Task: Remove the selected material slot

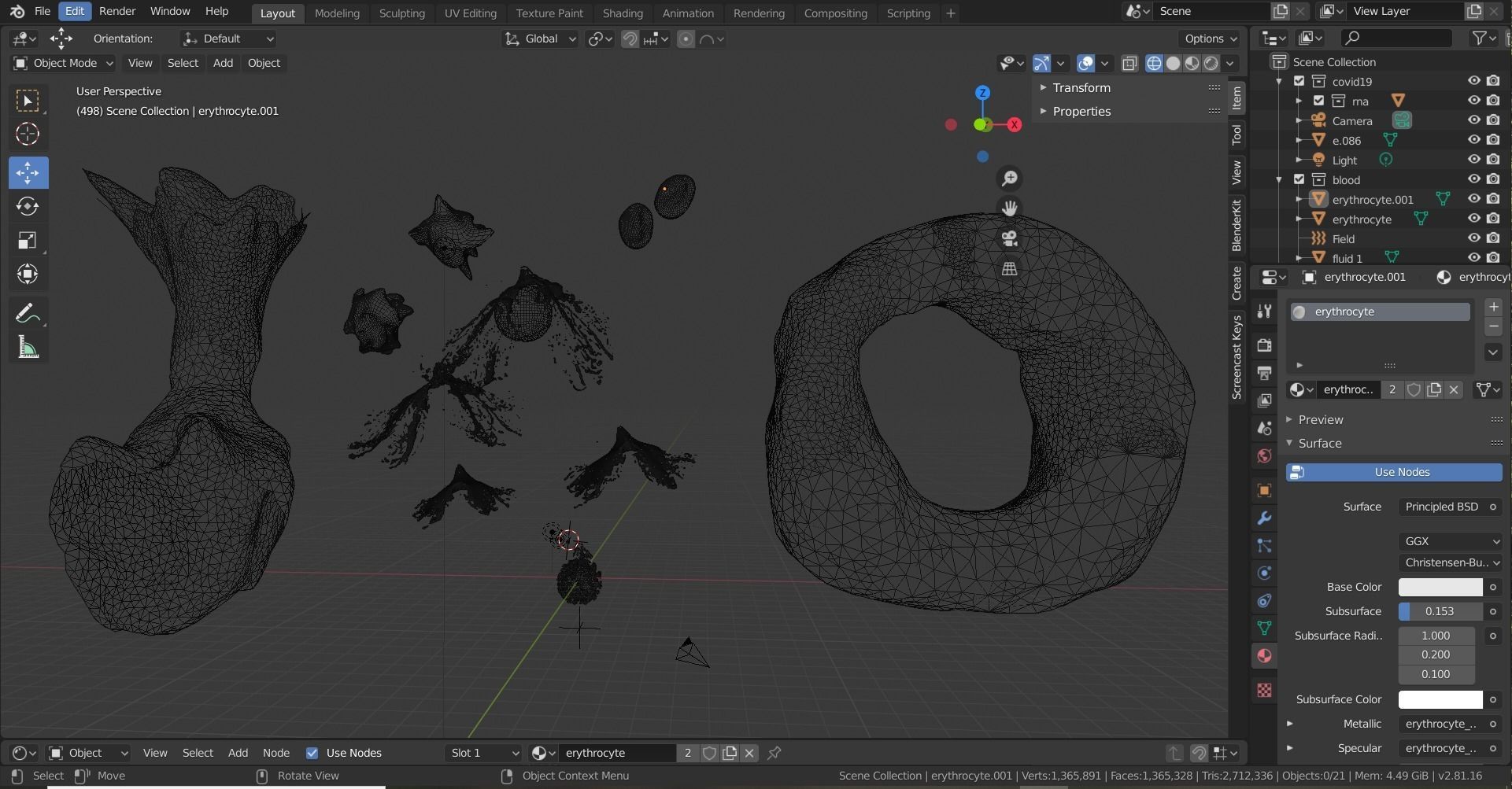Action: 1493,326
